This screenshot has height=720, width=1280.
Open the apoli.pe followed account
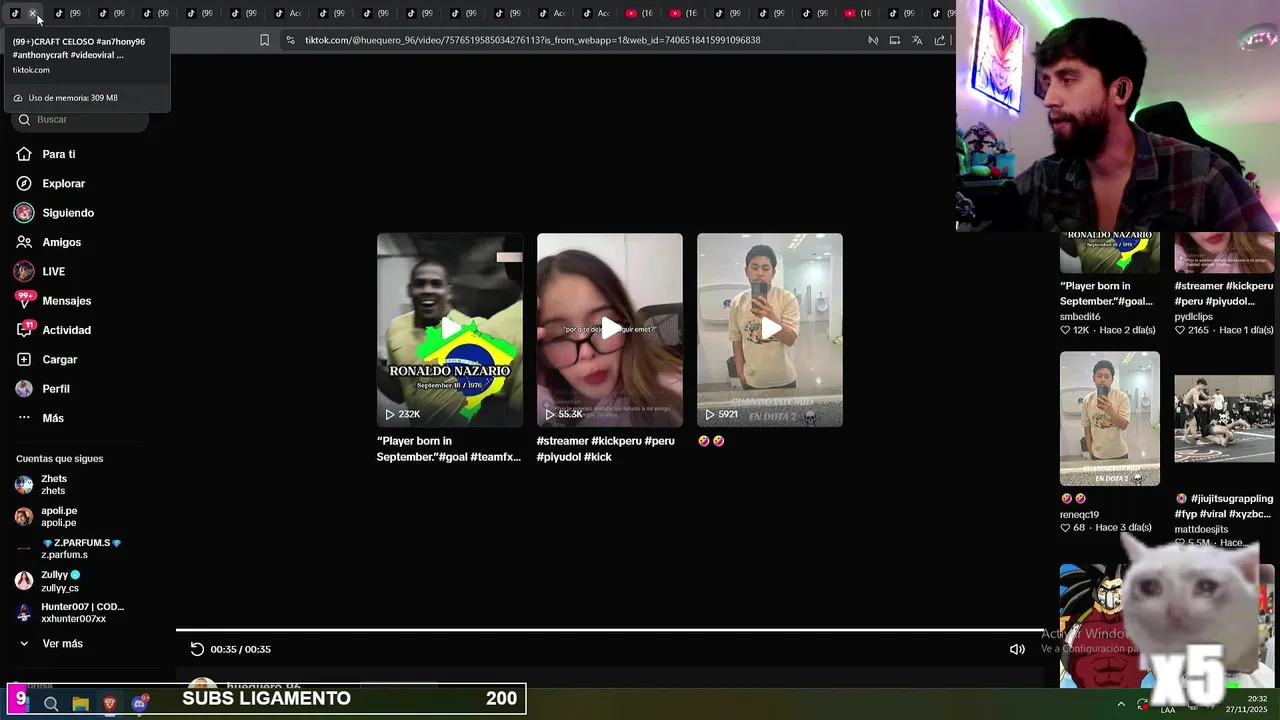click(59, 516)
